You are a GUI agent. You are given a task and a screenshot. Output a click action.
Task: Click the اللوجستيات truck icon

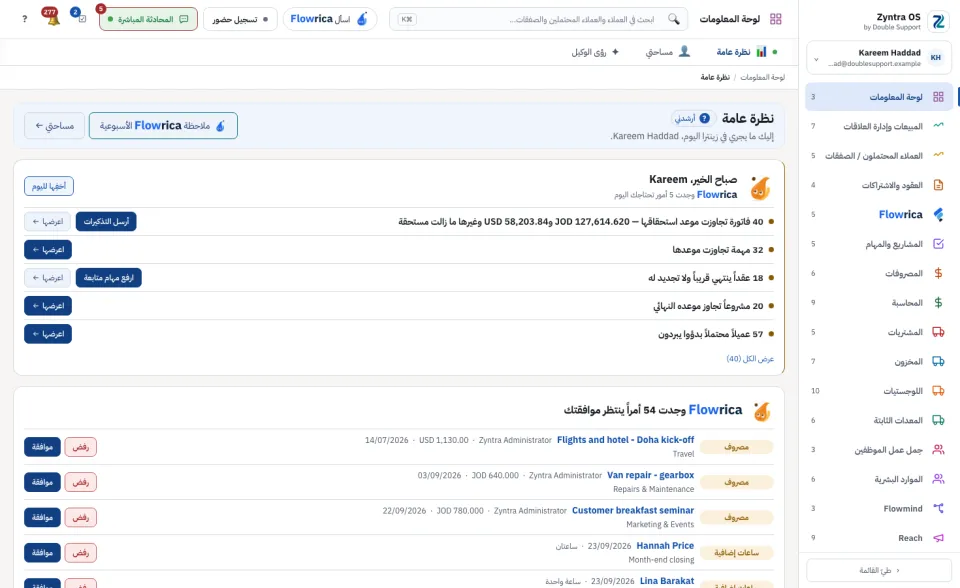coord(938,391)
